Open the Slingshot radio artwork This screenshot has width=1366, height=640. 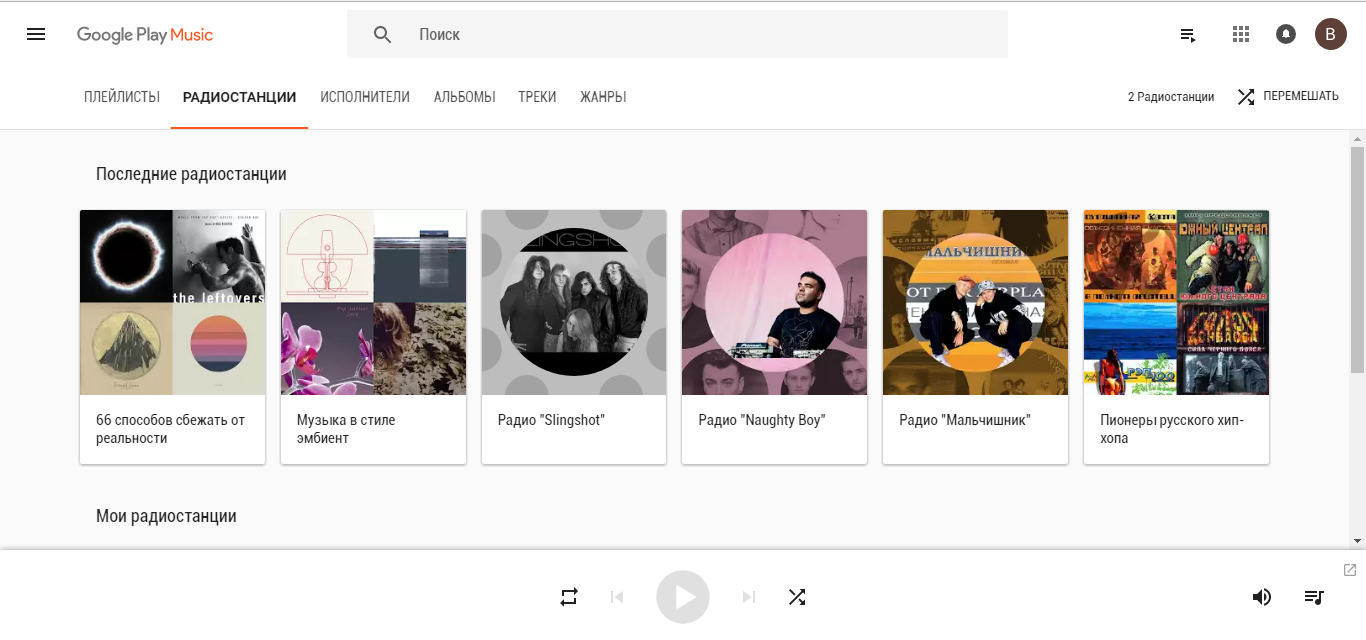[x=574, y=303]
